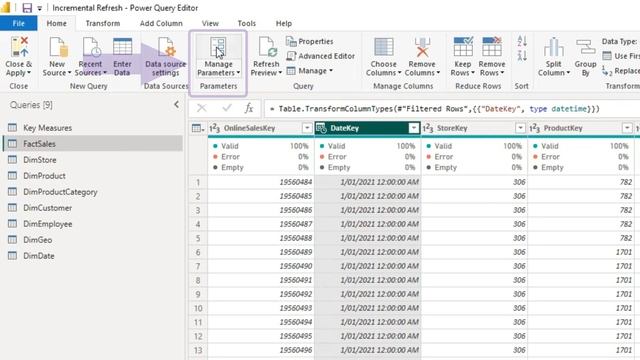Viewport: 640px width, 360px height.
Task: Select the DimCustomer query
Action: coord(92,208)
